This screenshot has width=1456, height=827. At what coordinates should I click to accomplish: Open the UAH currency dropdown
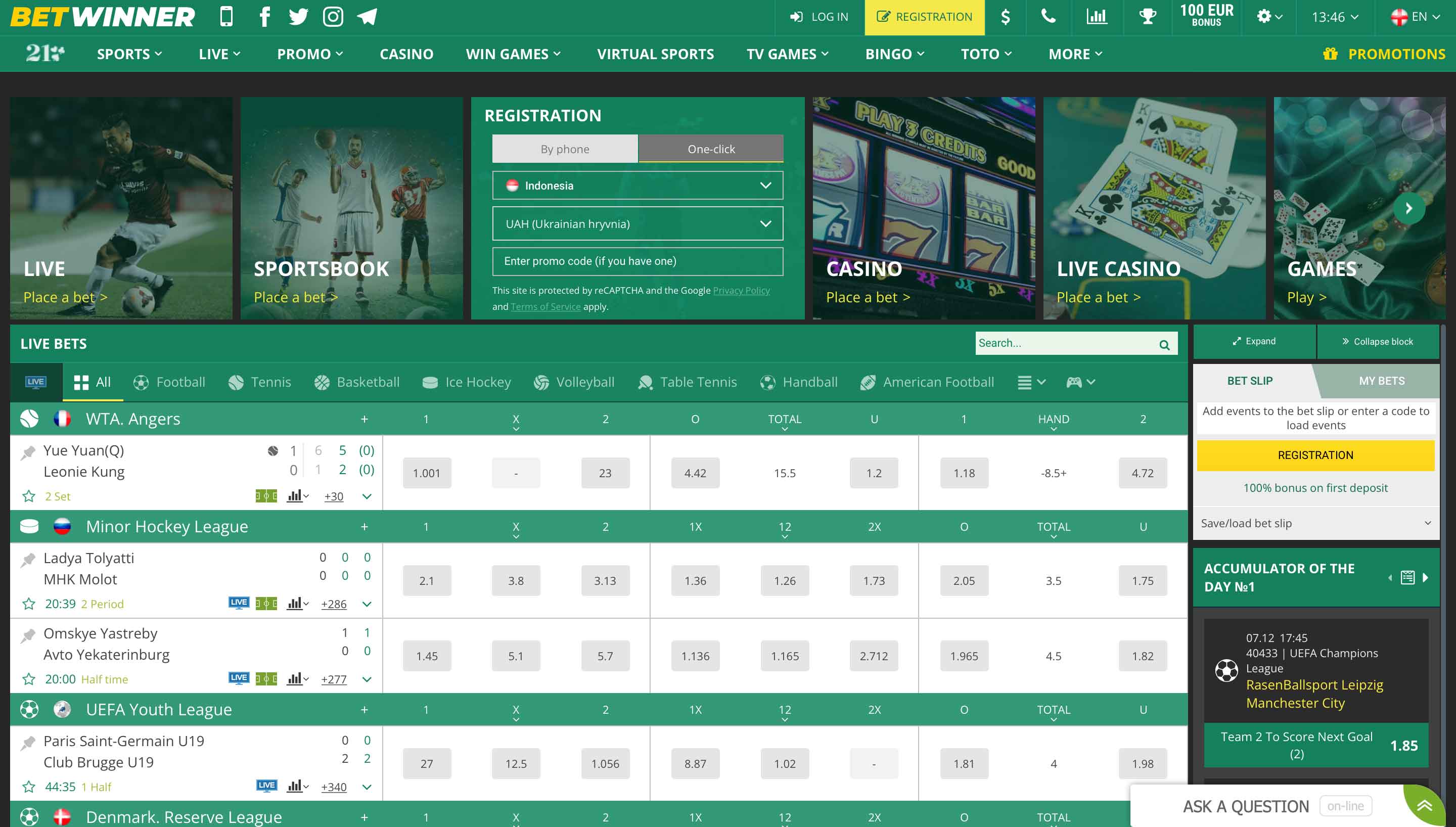pos(637,224)
